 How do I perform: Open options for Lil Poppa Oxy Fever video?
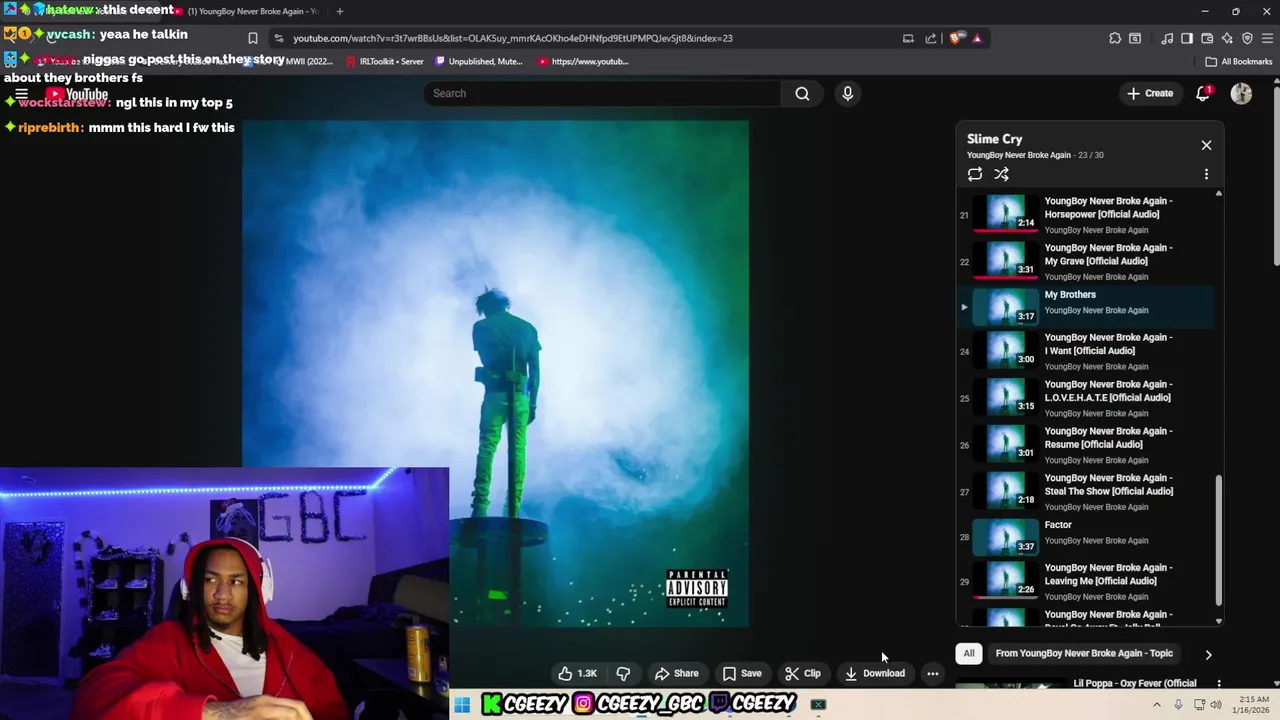1218,684
